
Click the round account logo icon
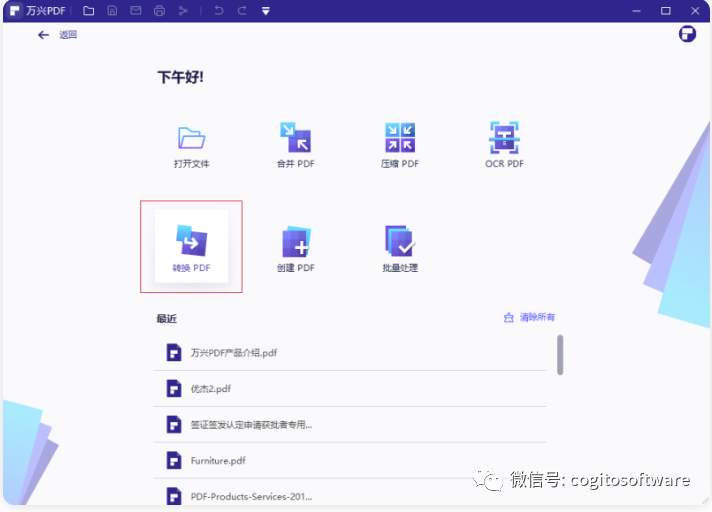[687, 34]
